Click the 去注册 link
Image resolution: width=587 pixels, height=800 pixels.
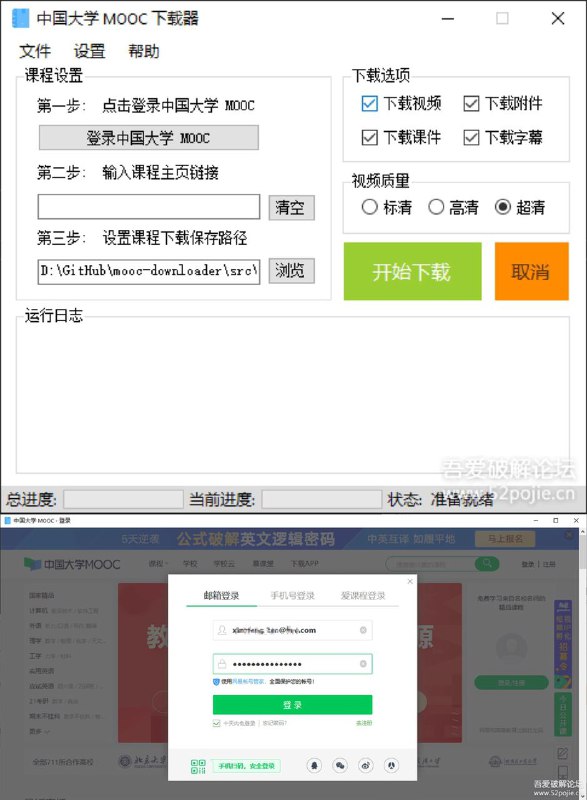coord(364,723)
